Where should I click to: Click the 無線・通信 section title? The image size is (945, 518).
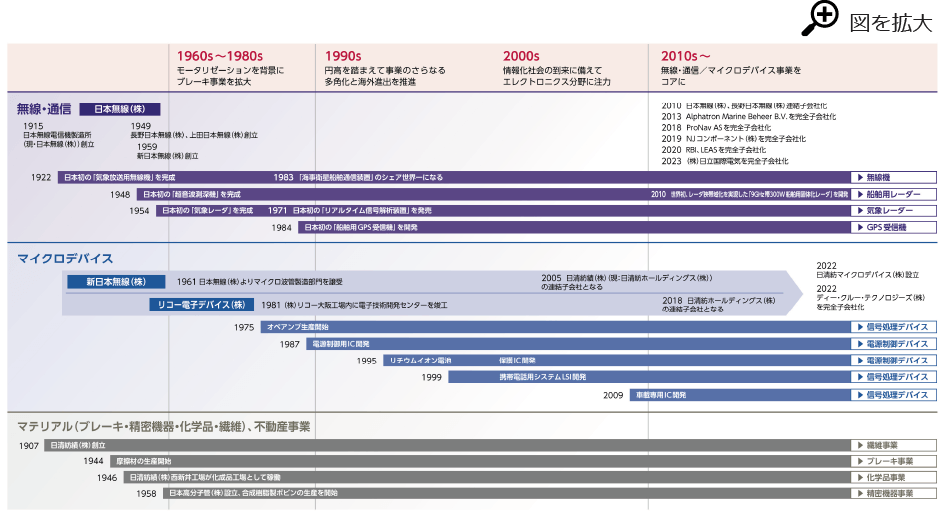click(44, 109)
